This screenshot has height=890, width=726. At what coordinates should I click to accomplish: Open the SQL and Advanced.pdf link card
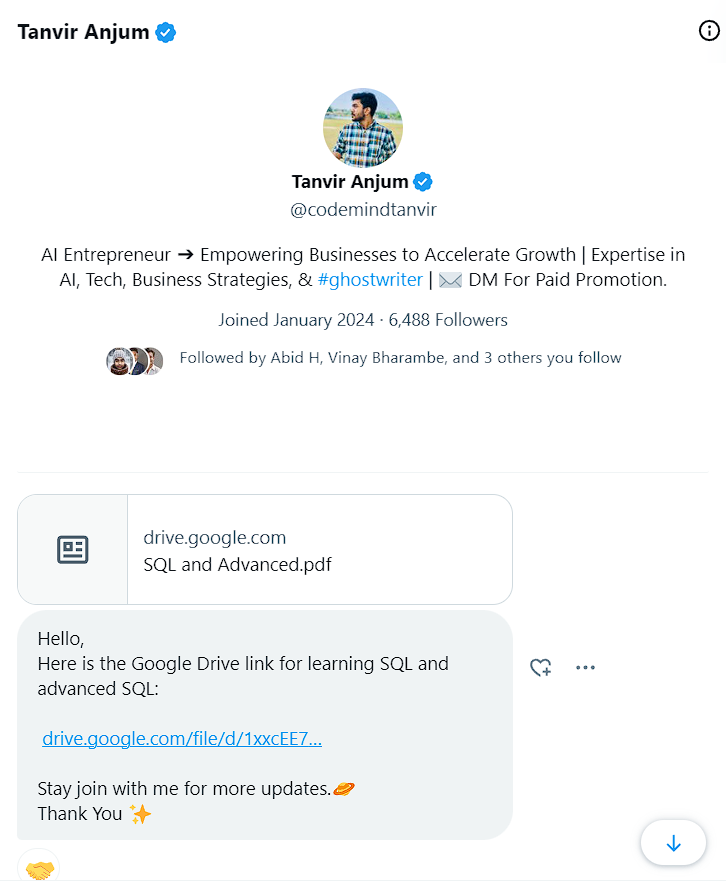pos(264,549)
